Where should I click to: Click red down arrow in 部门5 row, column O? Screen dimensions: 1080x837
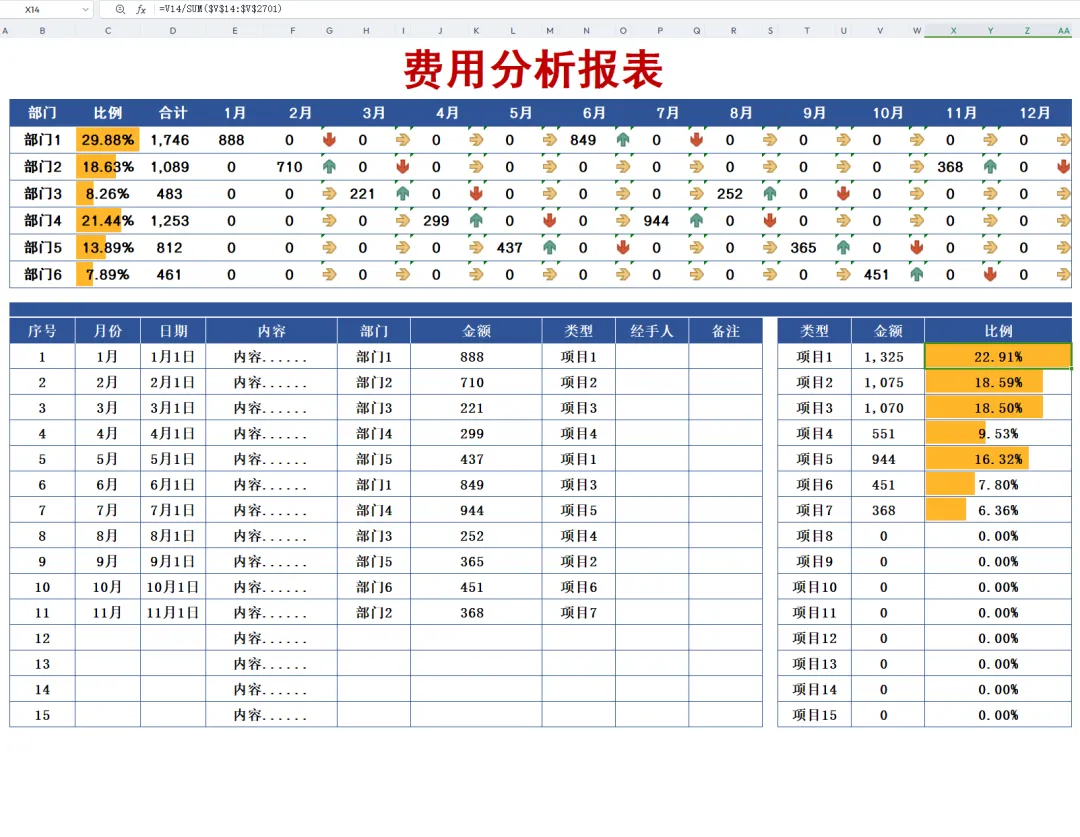(x=623, y=247)
